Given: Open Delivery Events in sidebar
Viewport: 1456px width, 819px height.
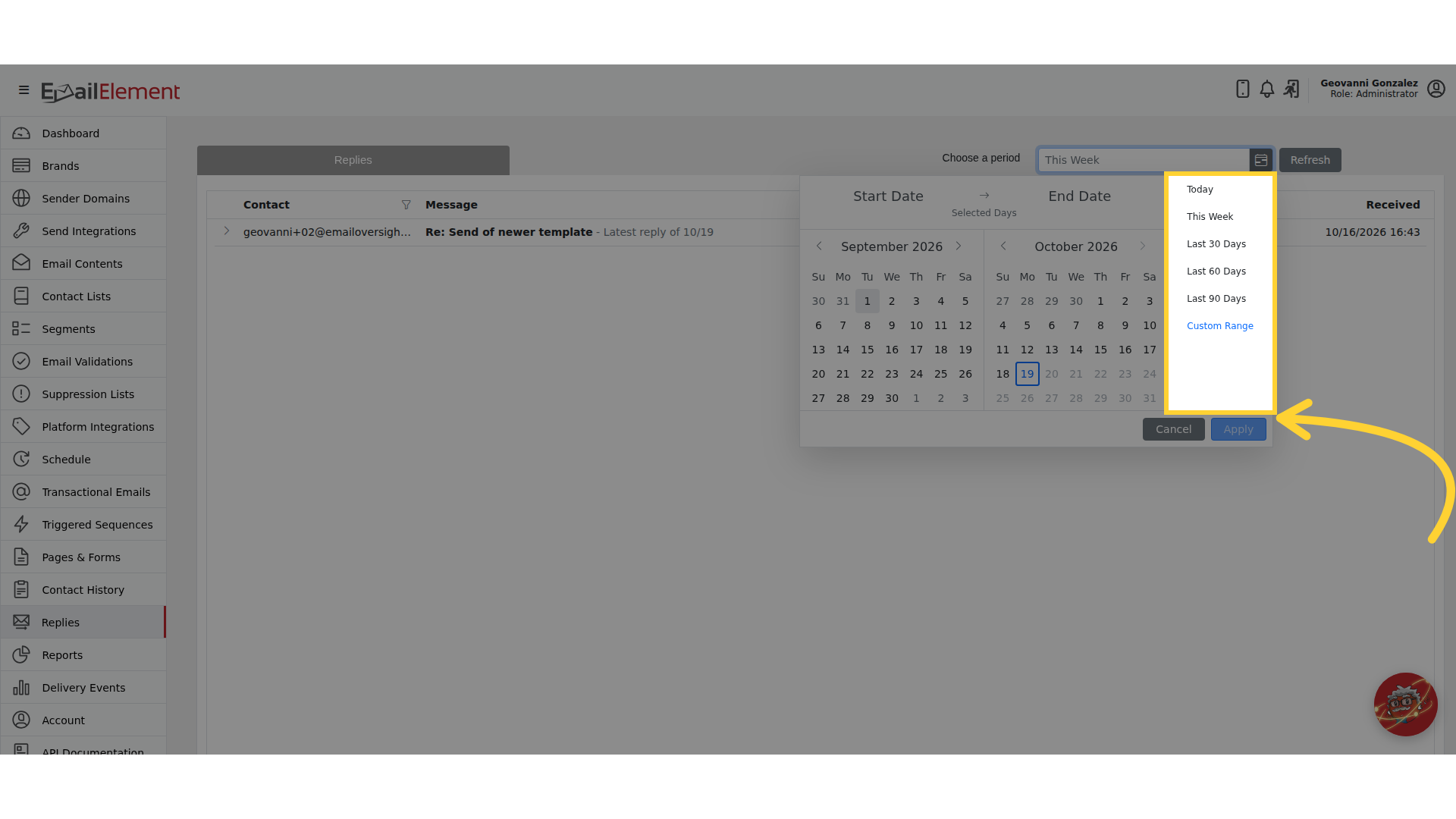Looking at the screenshot, I should 83,688.
